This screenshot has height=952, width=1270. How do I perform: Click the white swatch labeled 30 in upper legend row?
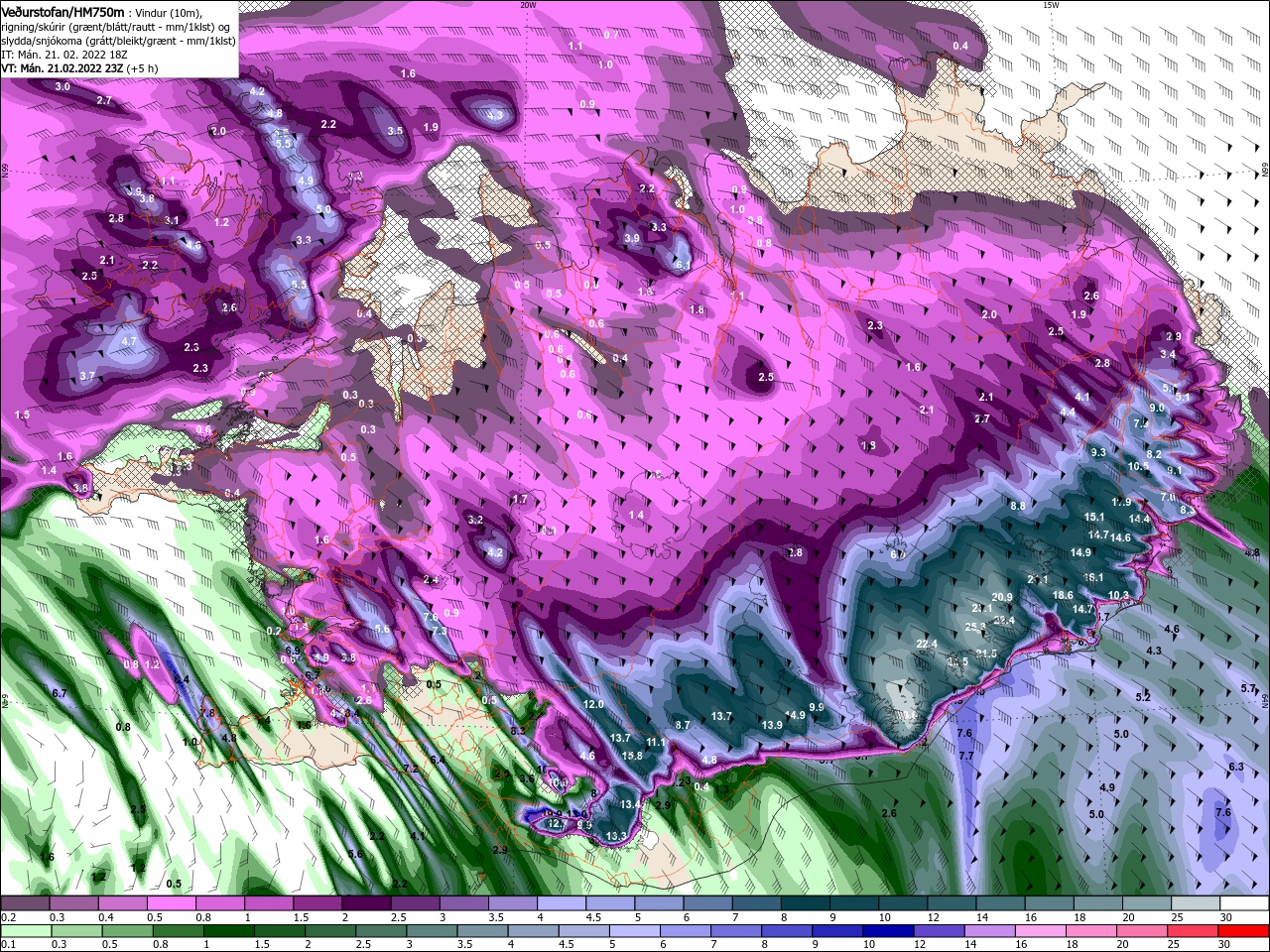click(1243, 903)
